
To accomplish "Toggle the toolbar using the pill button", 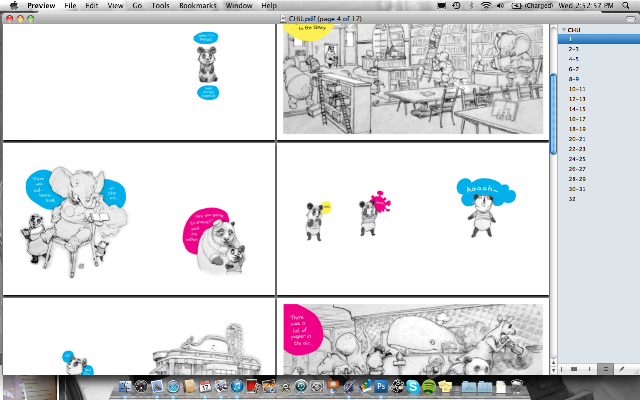I will (631, 18).
